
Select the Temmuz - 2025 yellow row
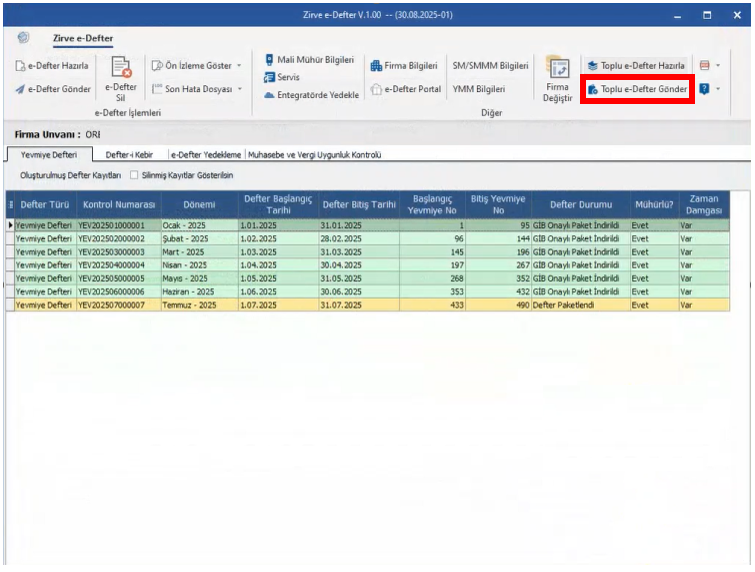pos(368,305)
